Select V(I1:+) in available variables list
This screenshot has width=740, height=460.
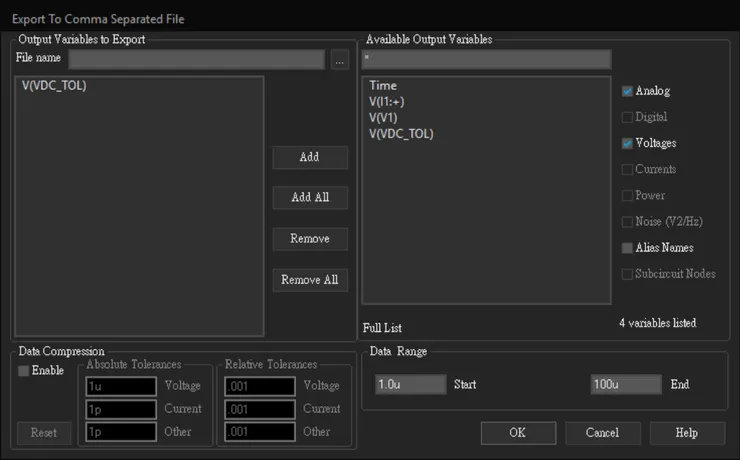(387, 101)
